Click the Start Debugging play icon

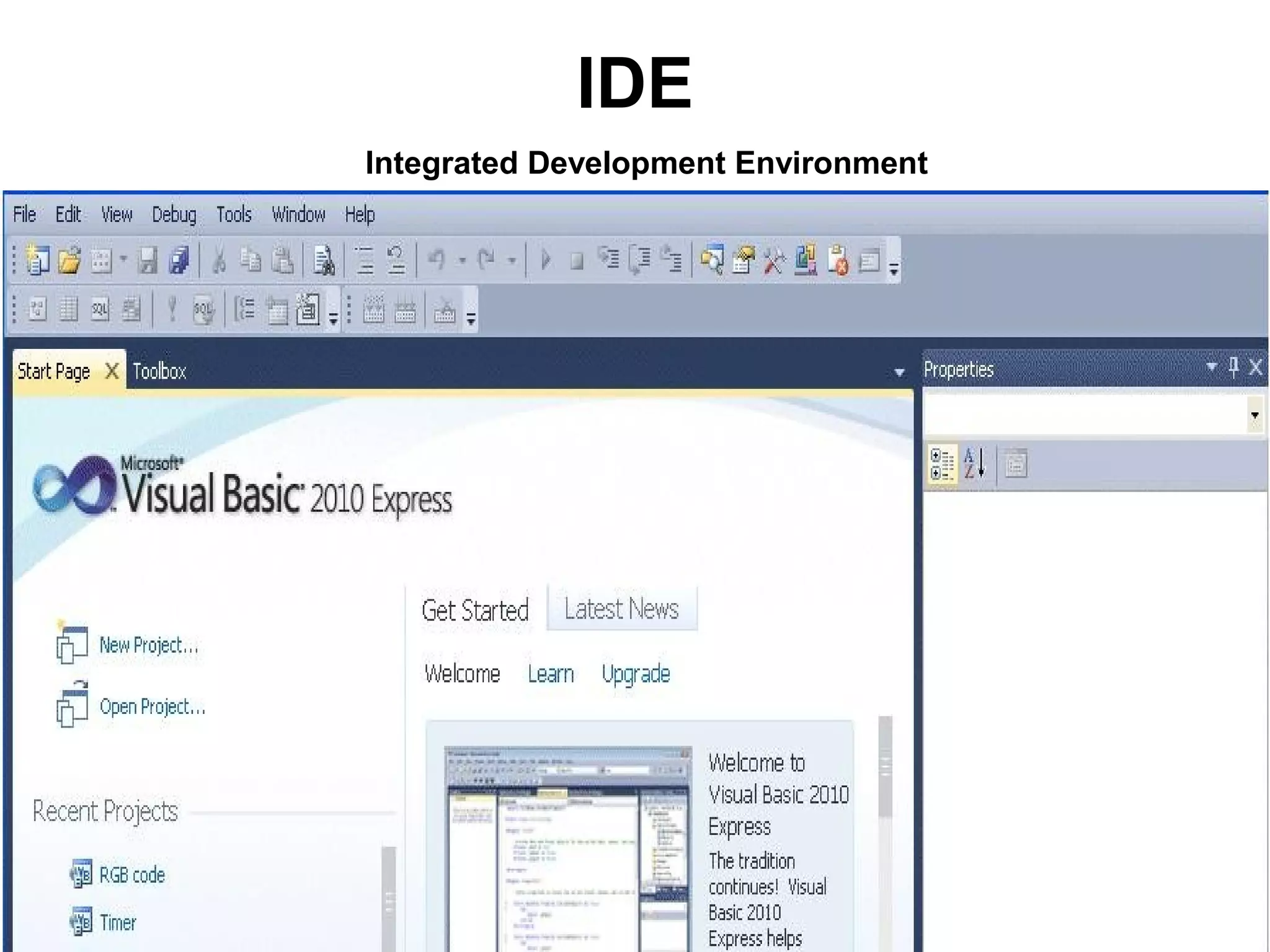546,260
